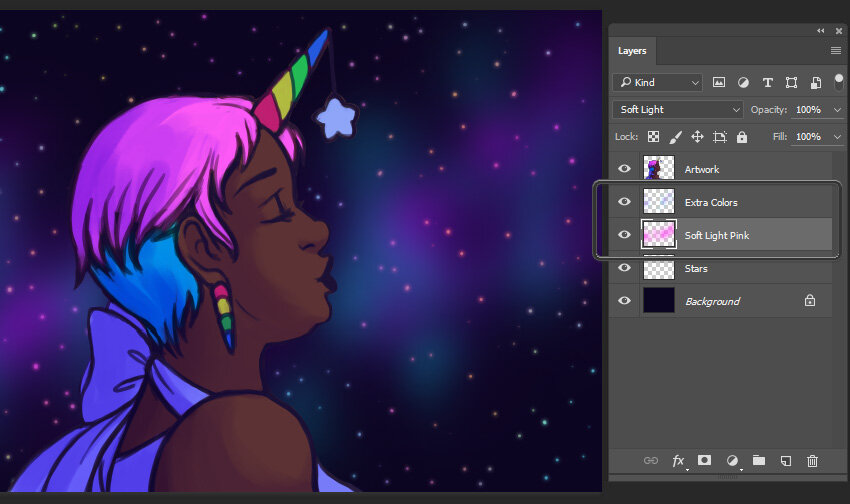This screenshot has width=850, height=504.
Task: Hide the Extra Colors layer
Action: point(624,202)
